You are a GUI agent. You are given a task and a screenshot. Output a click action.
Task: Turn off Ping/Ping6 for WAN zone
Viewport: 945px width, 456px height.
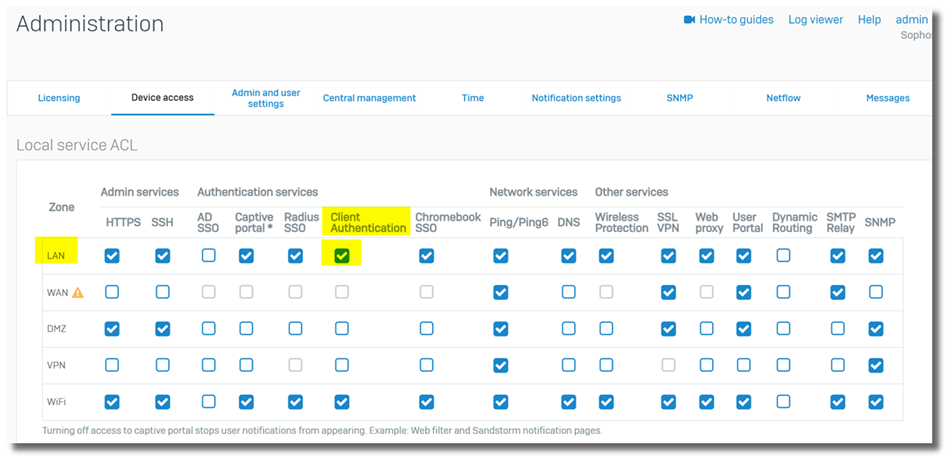[500, 292]
